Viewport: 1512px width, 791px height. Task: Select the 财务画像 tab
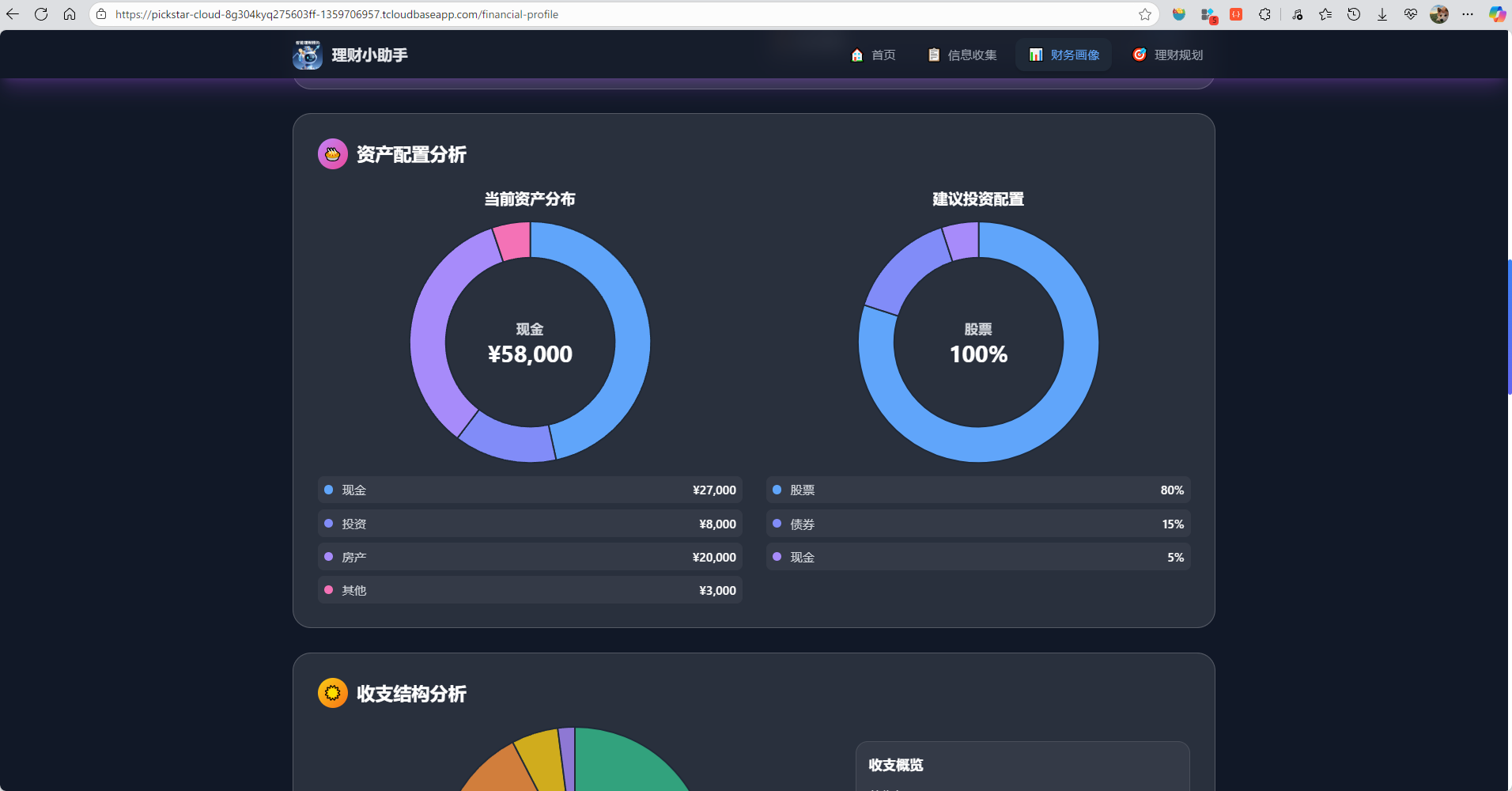[1064, 55]
